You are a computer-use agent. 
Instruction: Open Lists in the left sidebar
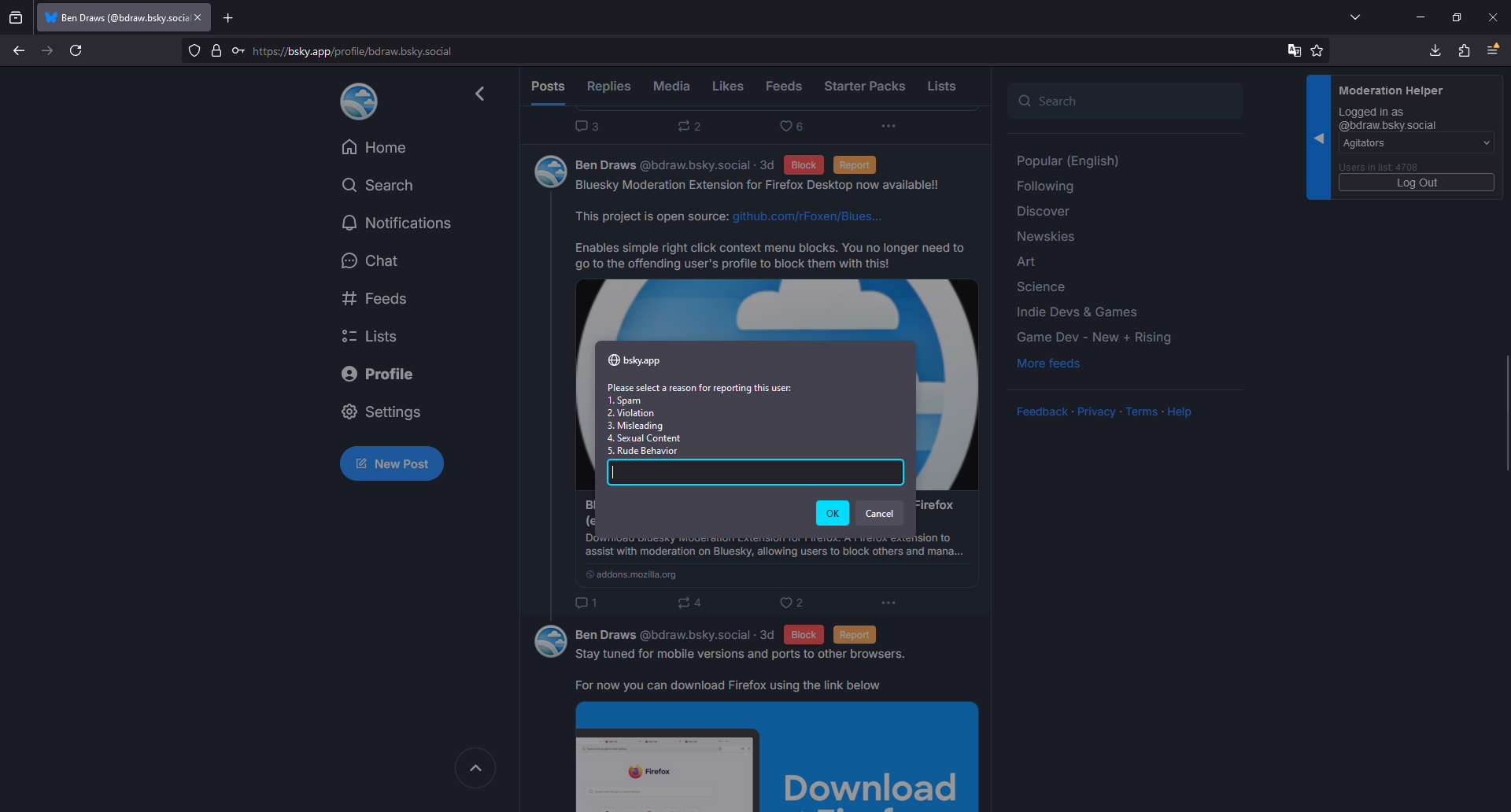click(x=368, y=336)
